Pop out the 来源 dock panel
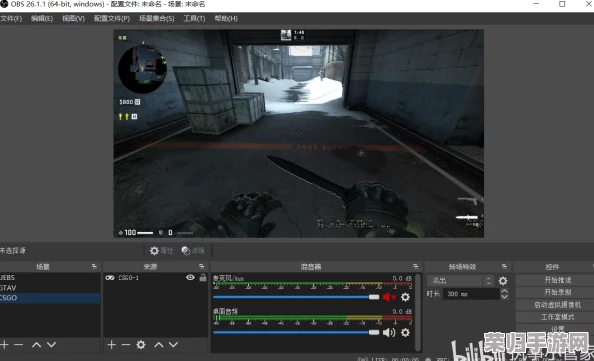 [201, 266]
